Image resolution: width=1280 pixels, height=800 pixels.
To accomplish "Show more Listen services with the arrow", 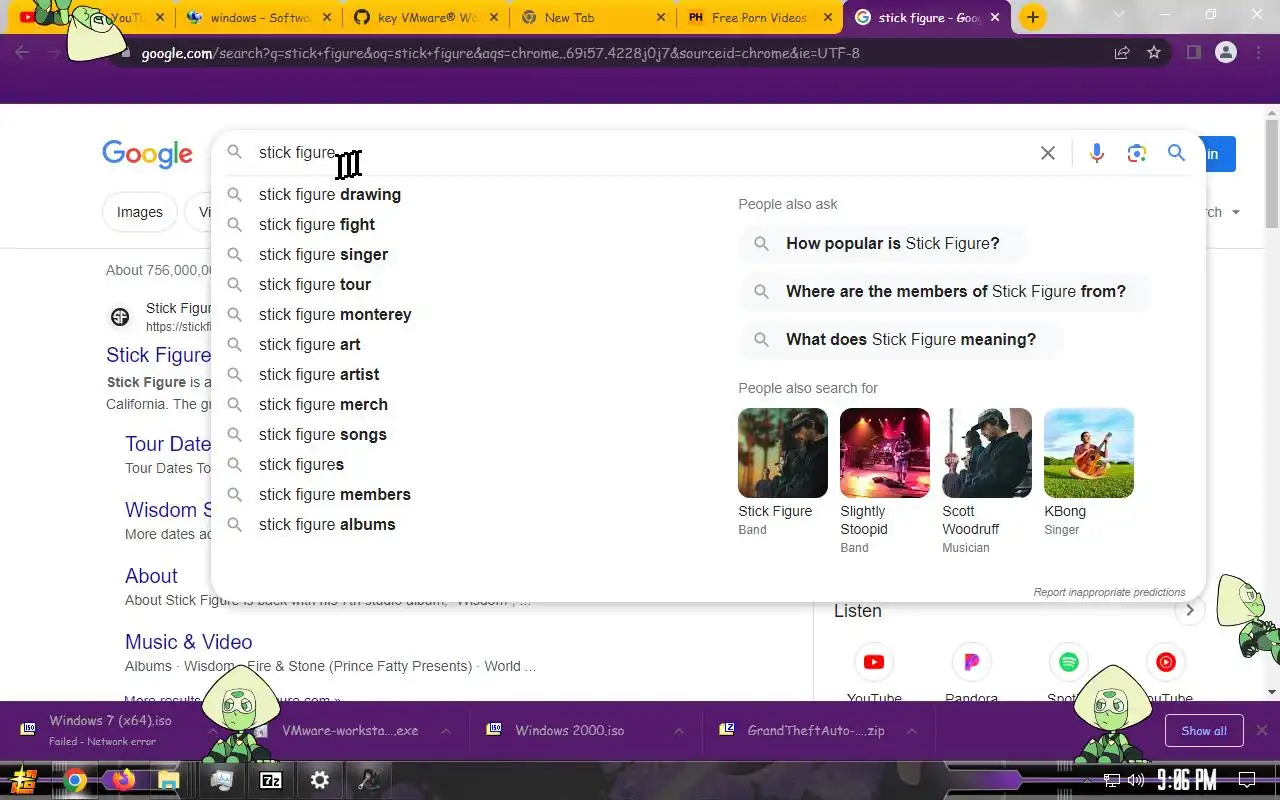I will pos(1189,610).
